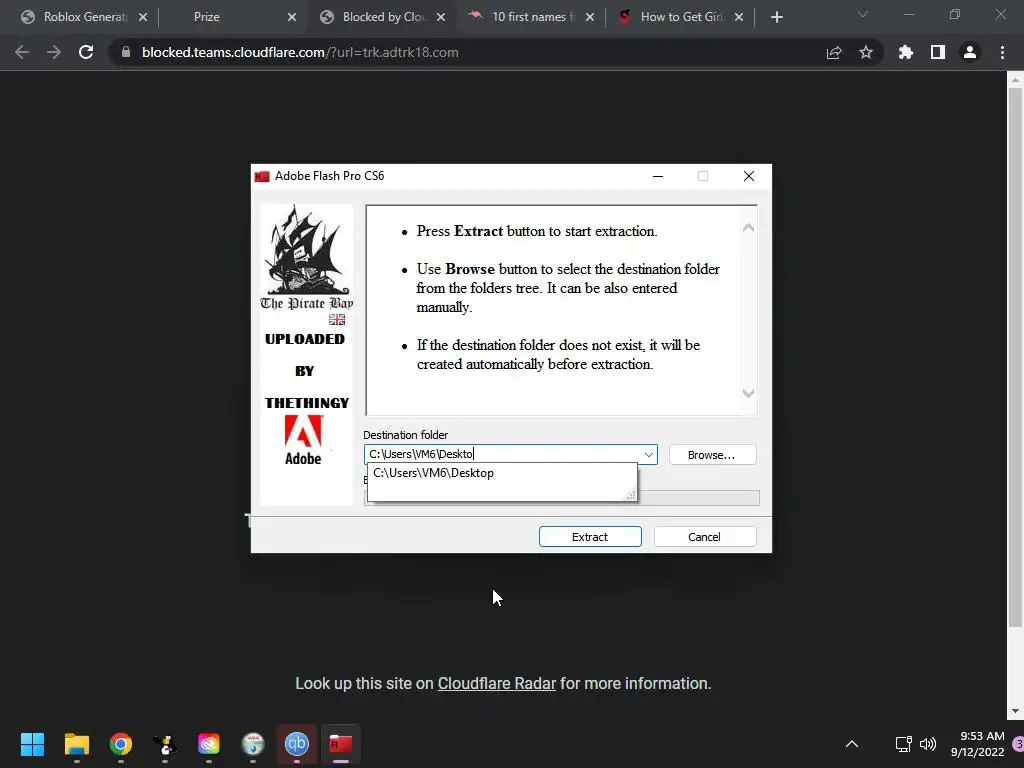Screen dimensions: 1024x768
Task: Click the address bar URL
Action: point(300,52)
